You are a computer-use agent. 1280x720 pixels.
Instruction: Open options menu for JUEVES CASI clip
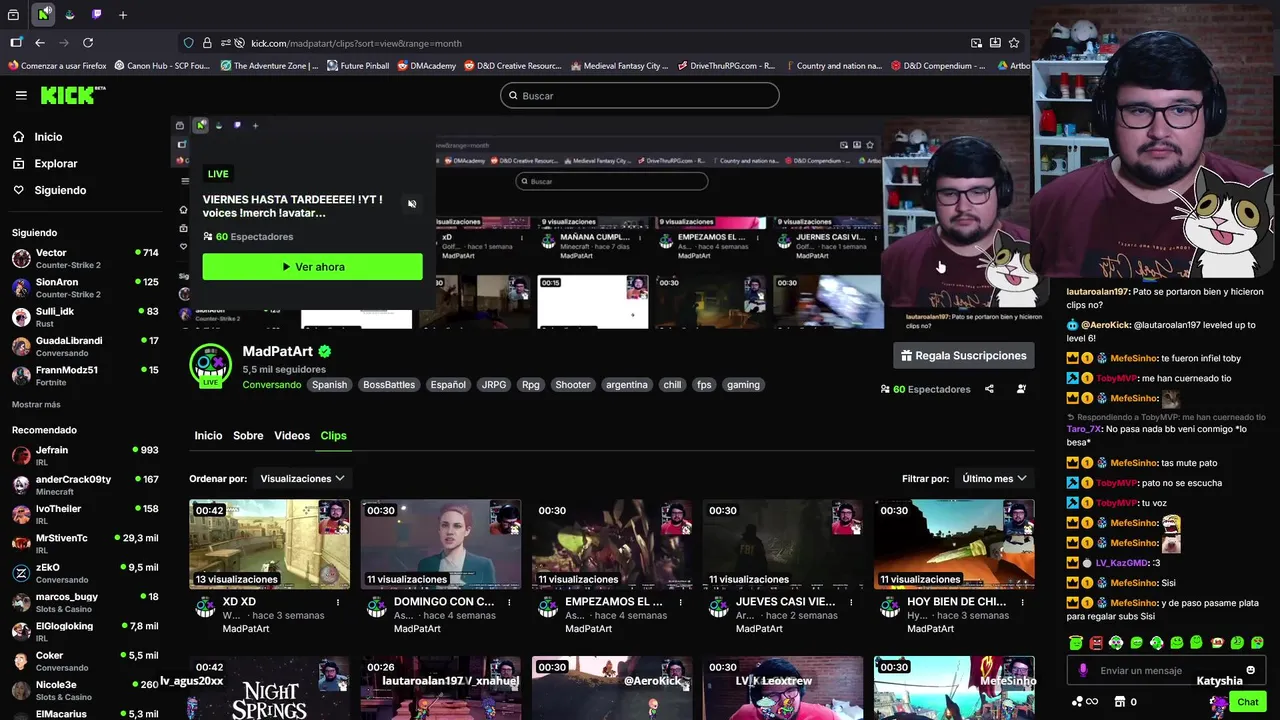tap(851, 603)
